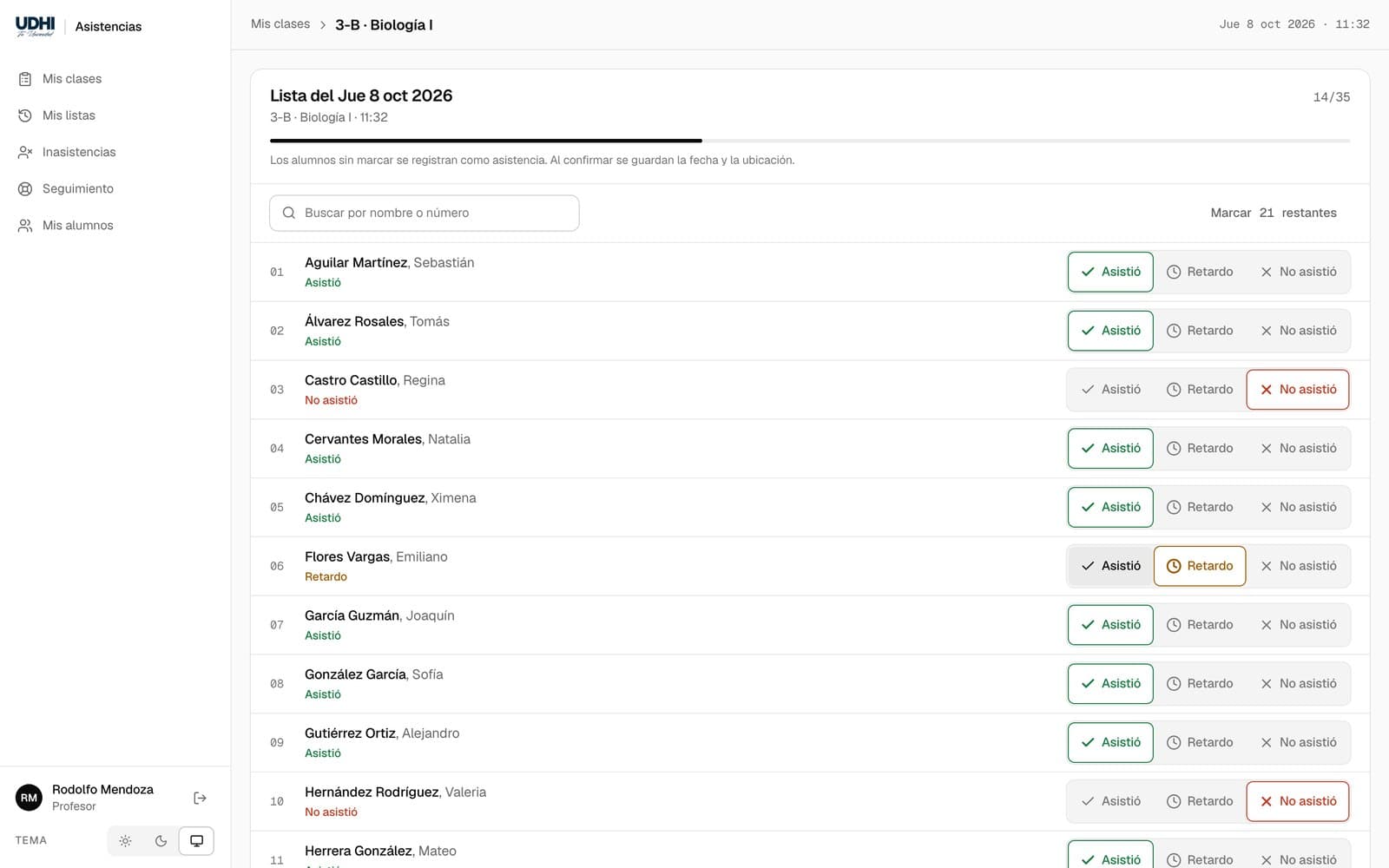Open Mis clases in sidebar
The height and width of the screenshot is (868, 1389).
tap(115, 79)
